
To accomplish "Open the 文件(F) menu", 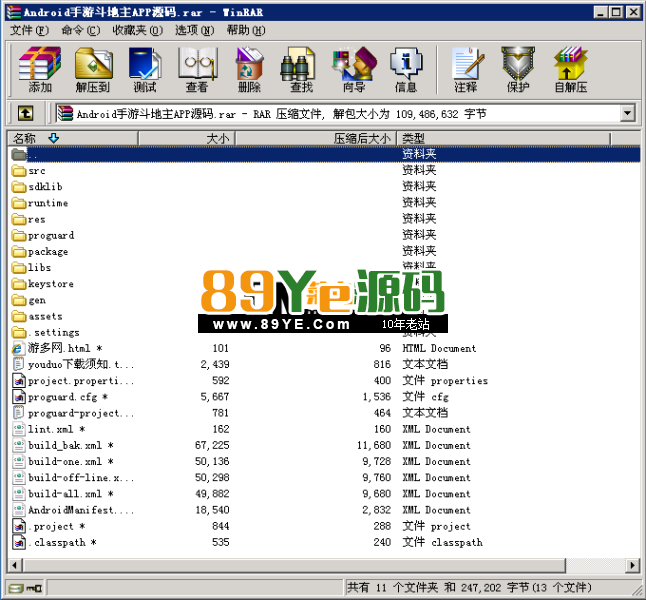I will [29, 30].
